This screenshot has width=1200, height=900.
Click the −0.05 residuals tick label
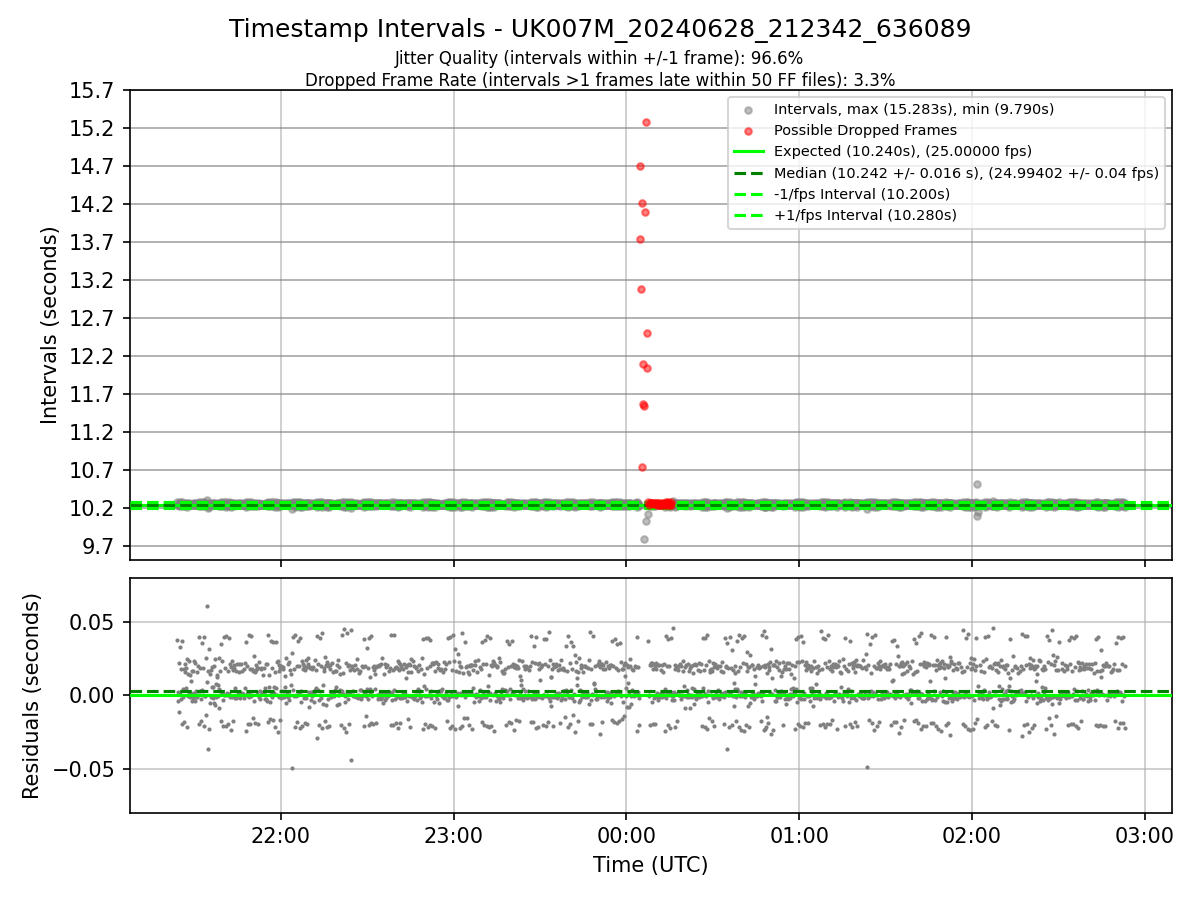point(83,770)
